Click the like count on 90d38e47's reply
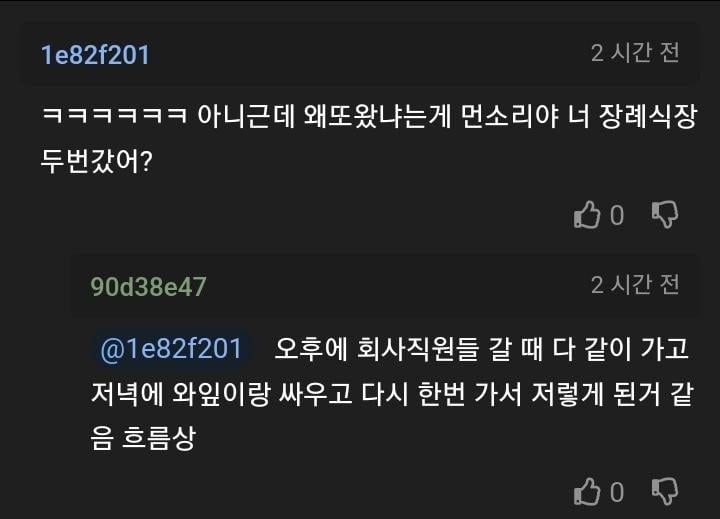Screen dimensions: 720x519 (617, 492)
